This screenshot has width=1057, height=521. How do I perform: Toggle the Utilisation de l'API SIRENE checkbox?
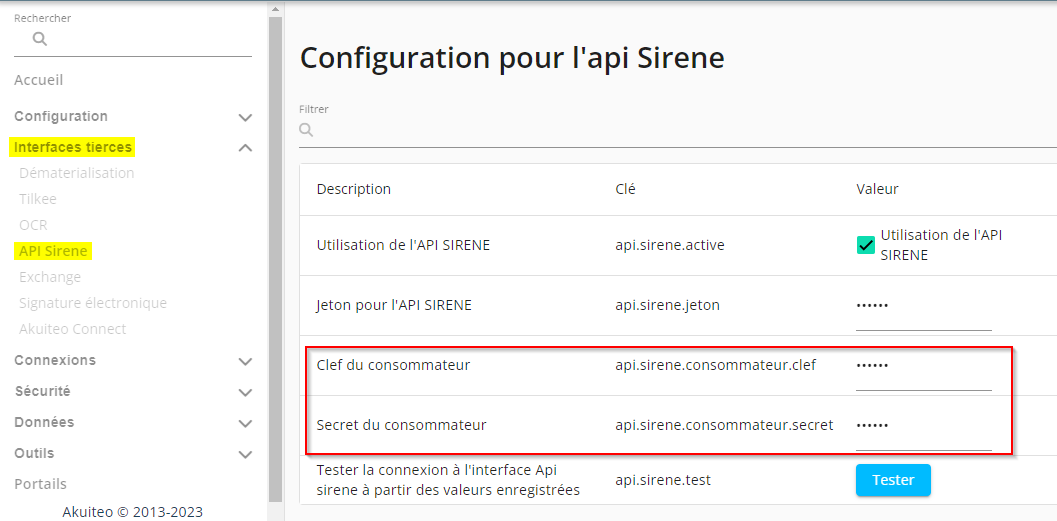coord(866,245)
